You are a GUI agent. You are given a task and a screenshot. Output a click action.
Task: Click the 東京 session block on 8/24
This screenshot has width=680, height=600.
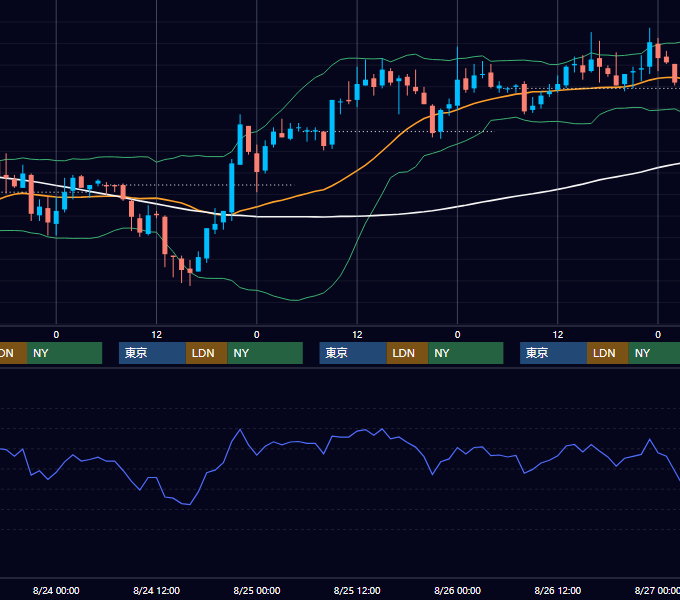152,353
